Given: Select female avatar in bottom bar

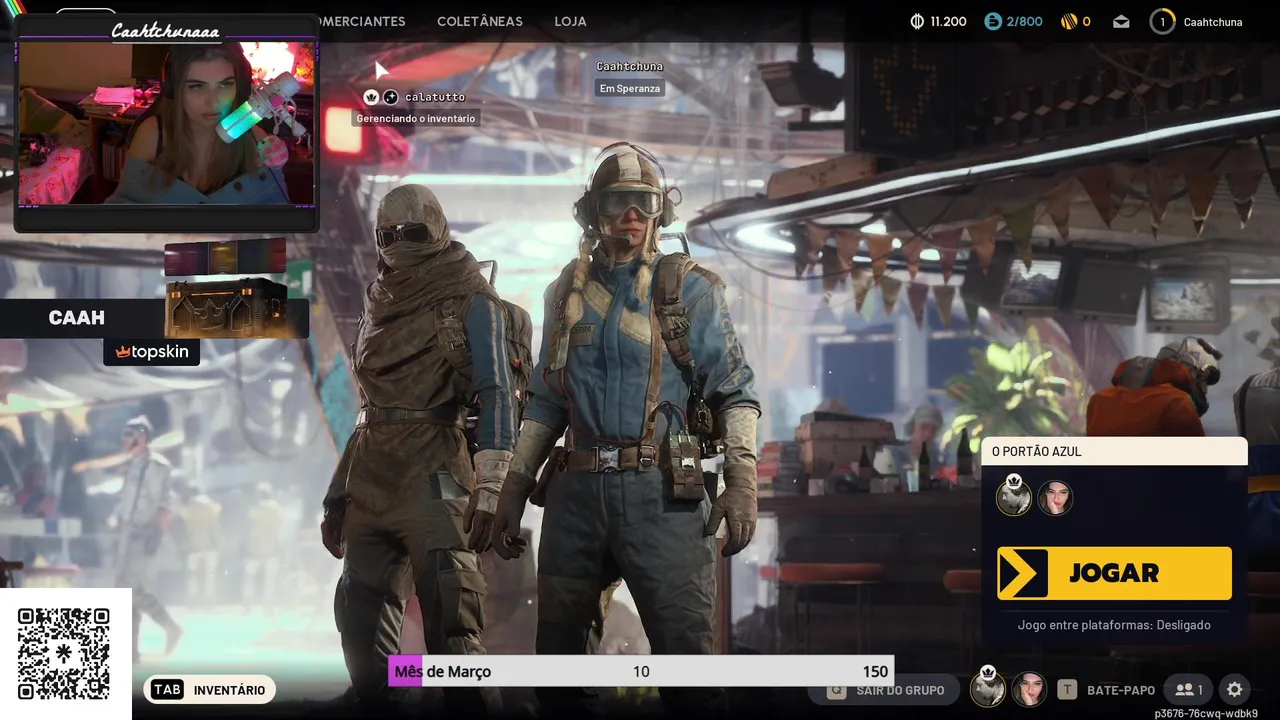Looking at the screenshot, I should click(1029, 689).
